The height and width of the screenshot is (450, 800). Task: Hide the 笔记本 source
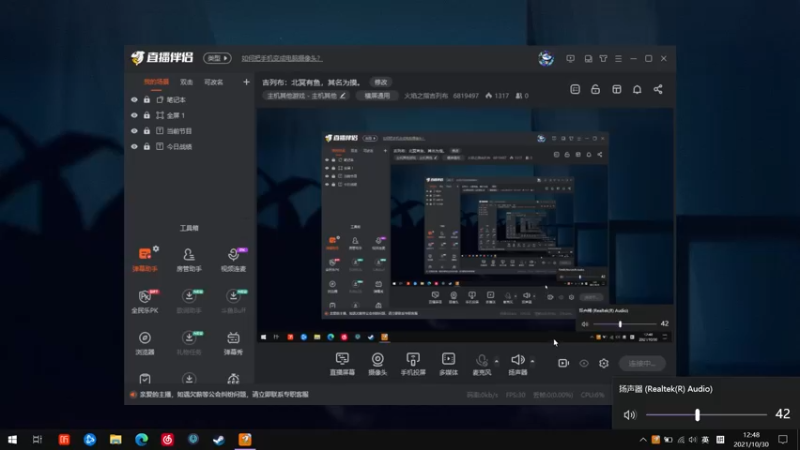click(134, 99)
